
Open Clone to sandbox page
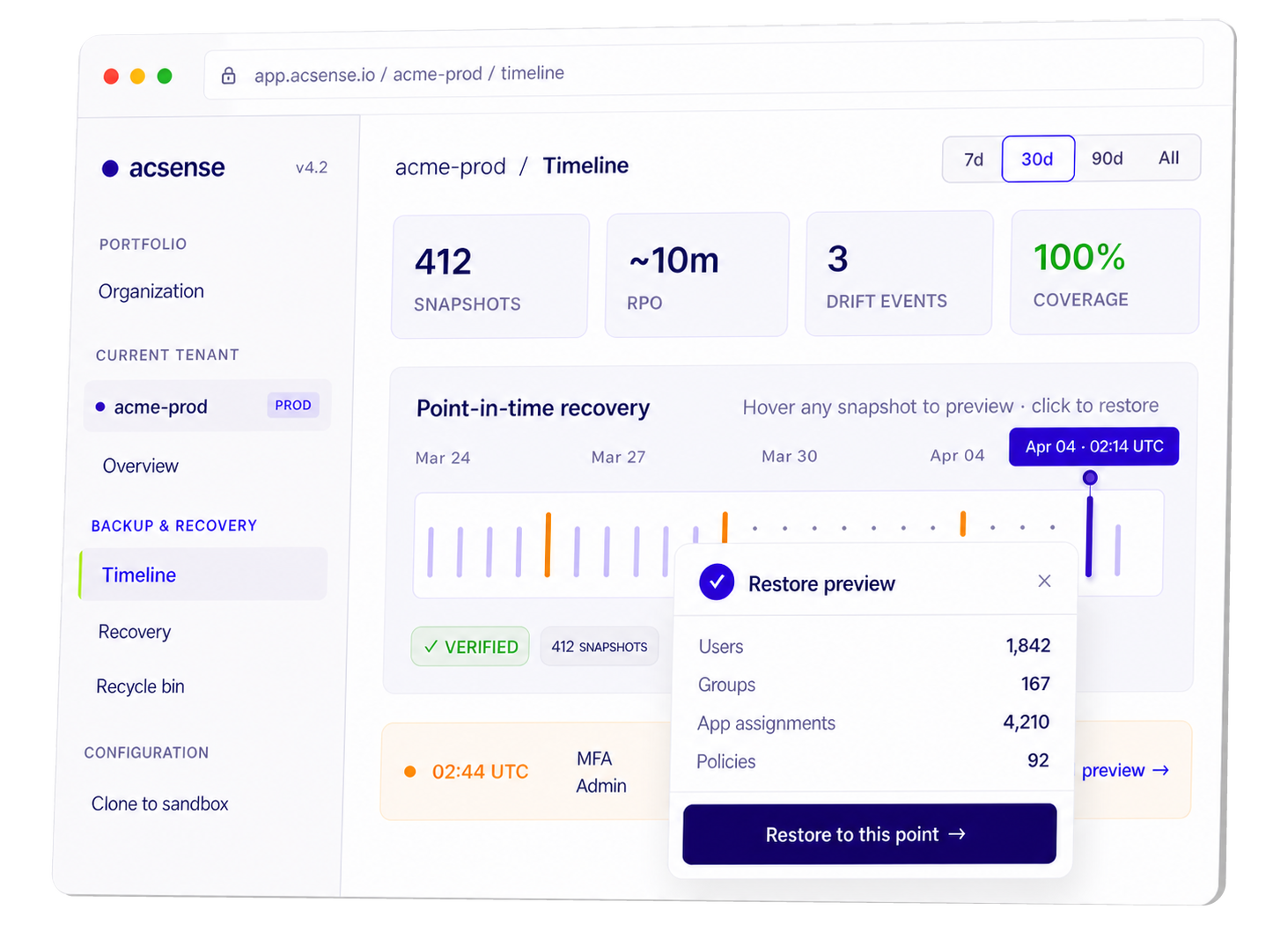160,803
